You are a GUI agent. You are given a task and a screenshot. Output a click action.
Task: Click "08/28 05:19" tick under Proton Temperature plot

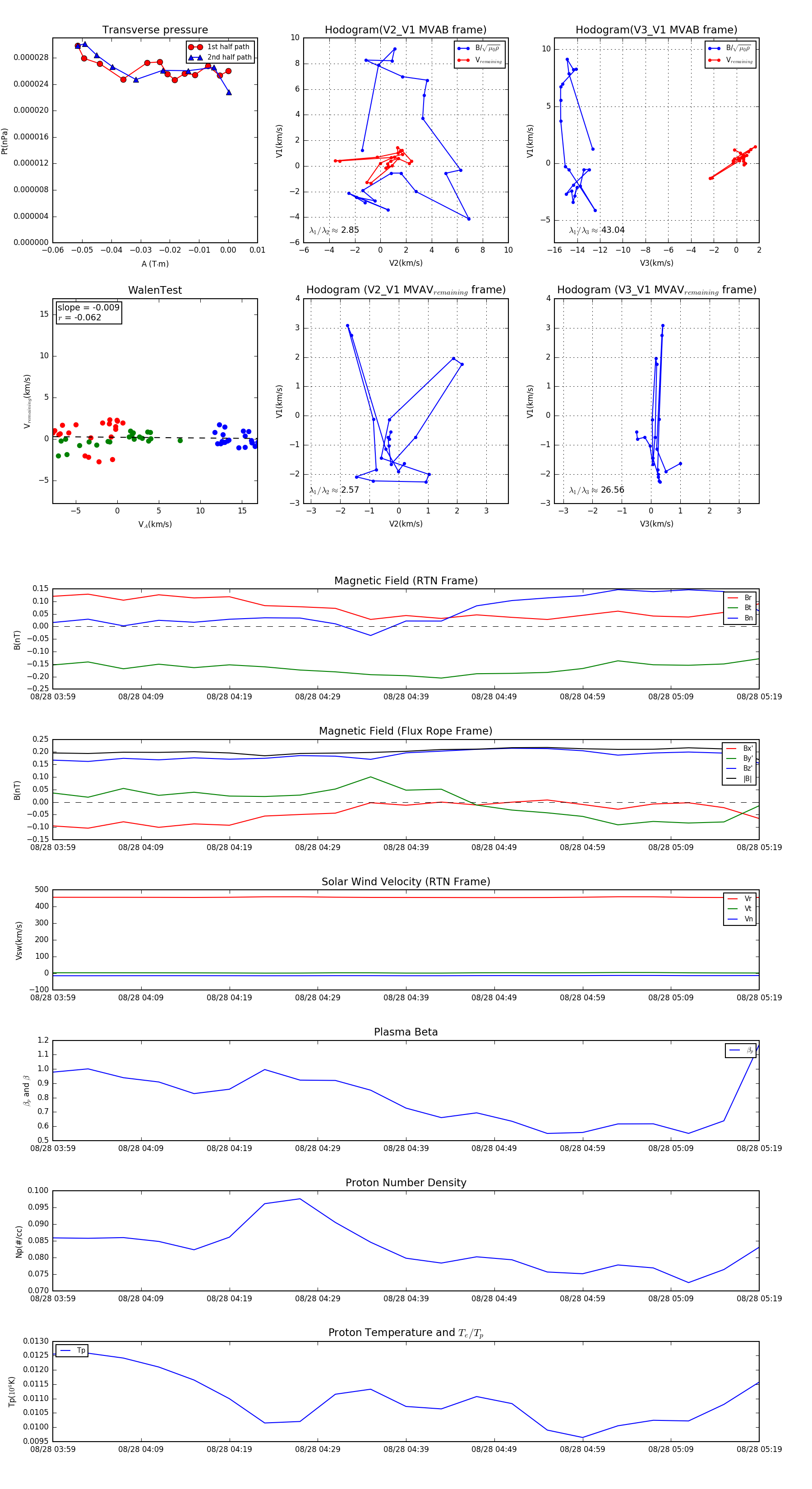[759, 1449]
